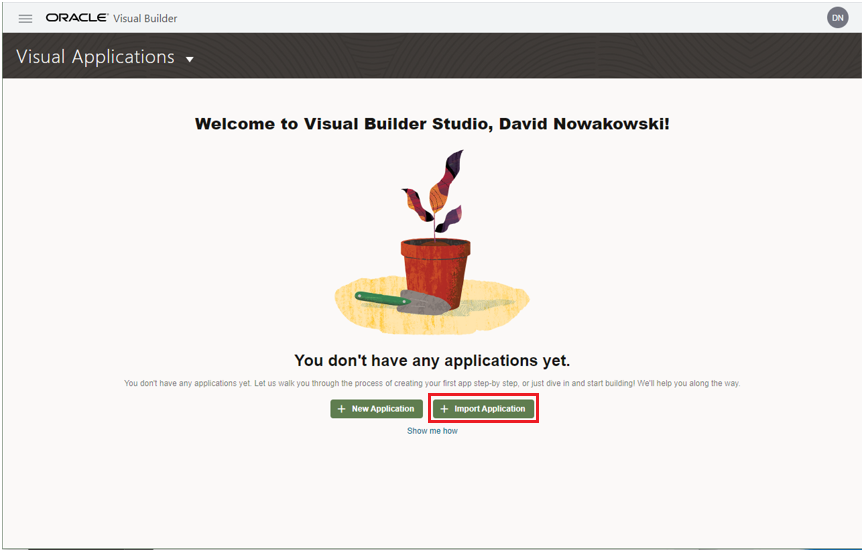The height and width of the screenshot is (550, 867).
Task: Expand the Visual Applications dropdown arrow
Action: coord(190,59)
